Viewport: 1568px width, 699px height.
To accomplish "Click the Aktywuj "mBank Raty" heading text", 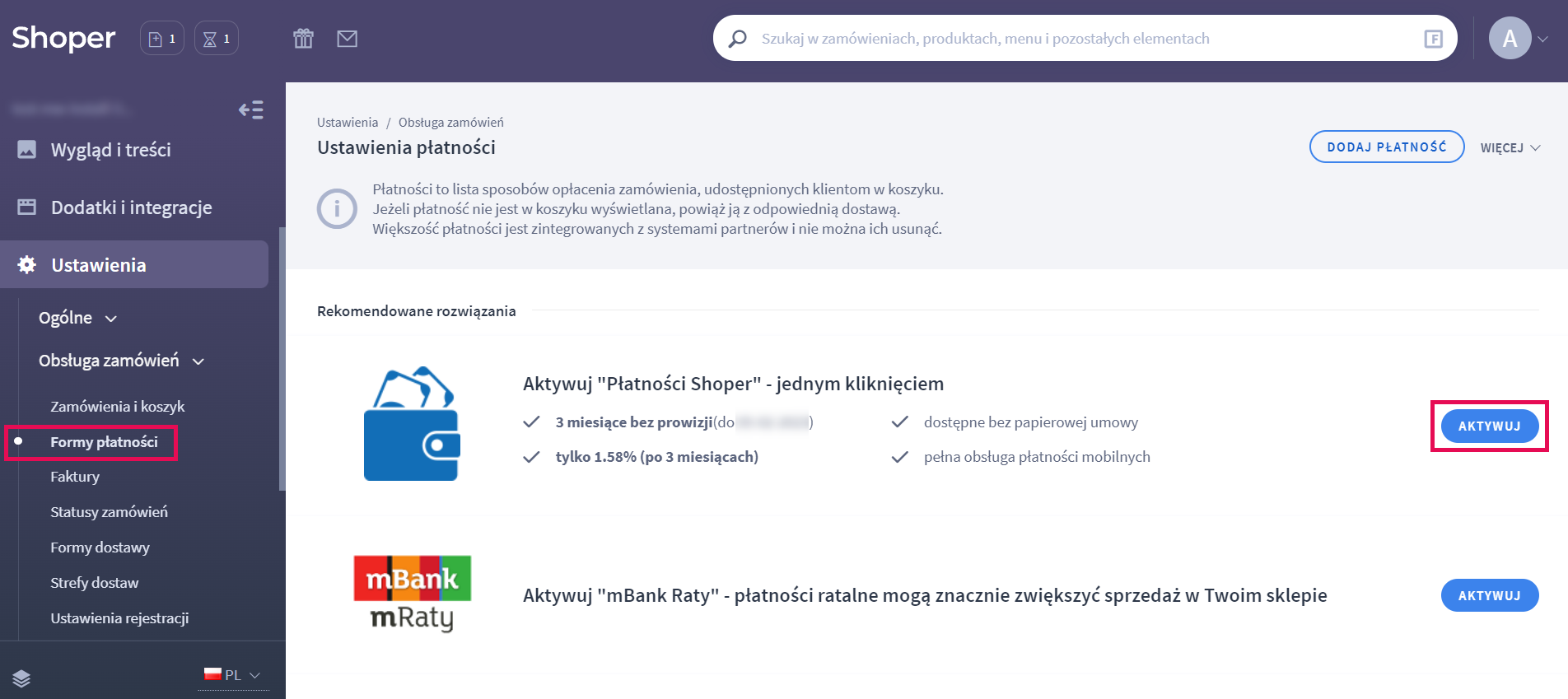I will (x=925, y=595).
